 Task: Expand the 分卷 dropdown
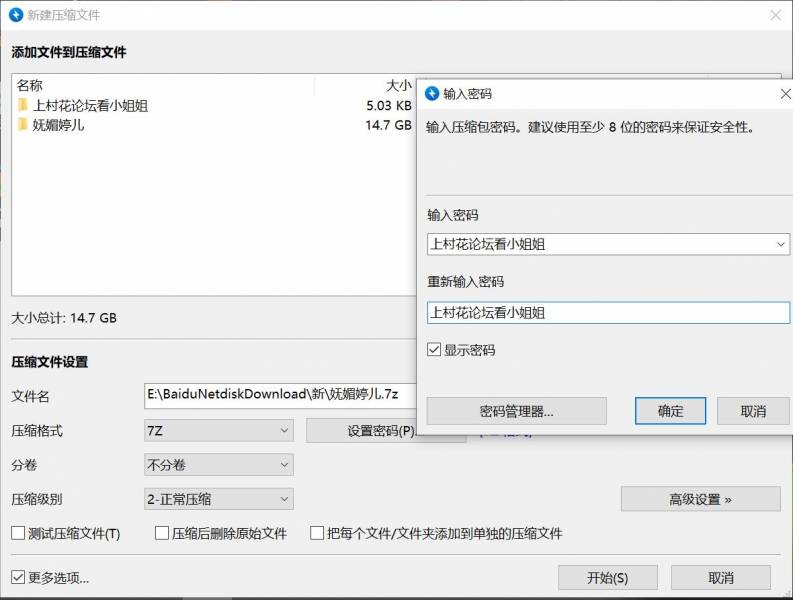[219, 465]
